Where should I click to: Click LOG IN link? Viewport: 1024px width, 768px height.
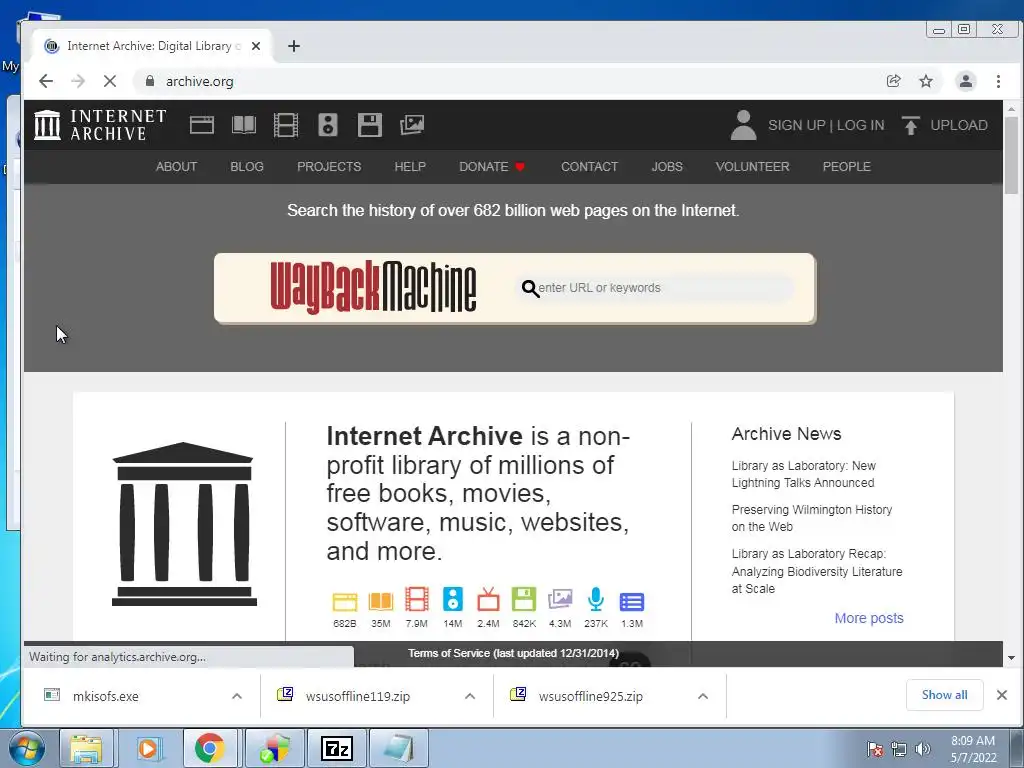click(861, 125)
